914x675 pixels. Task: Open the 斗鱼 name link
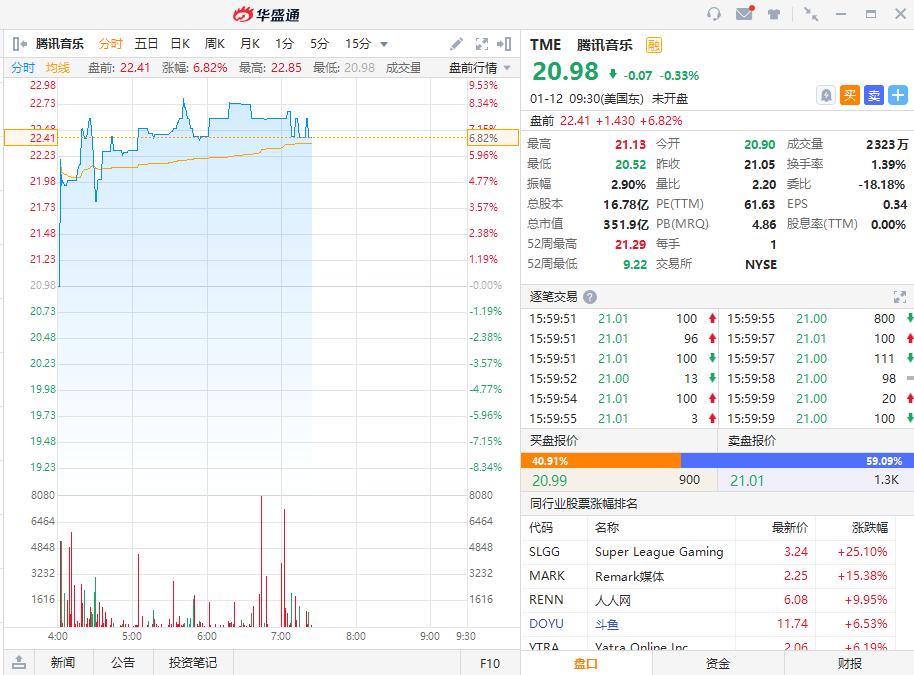[607, 624]
